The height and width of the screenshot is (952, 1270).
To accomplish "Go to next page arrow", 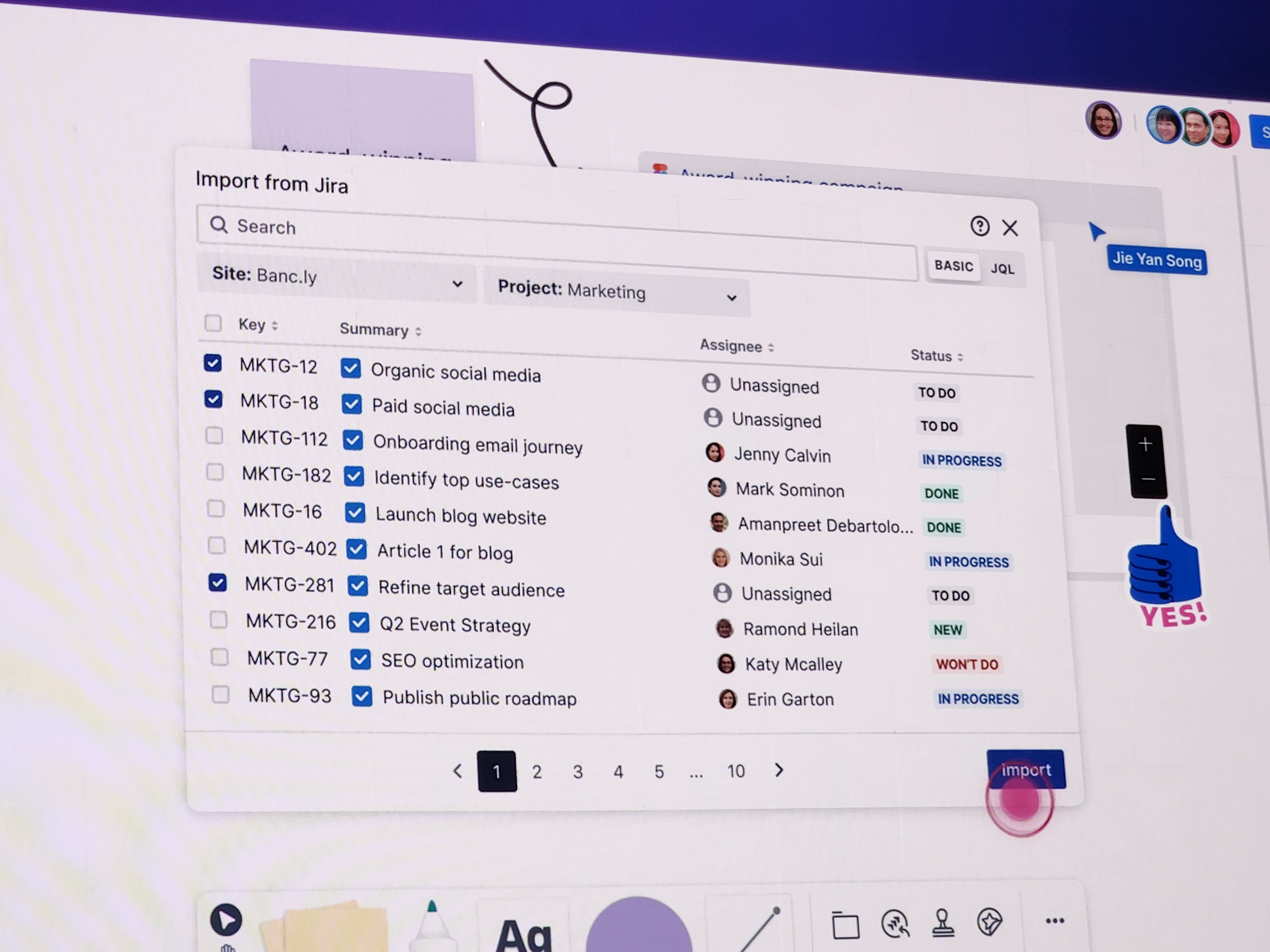I will 779,770.
